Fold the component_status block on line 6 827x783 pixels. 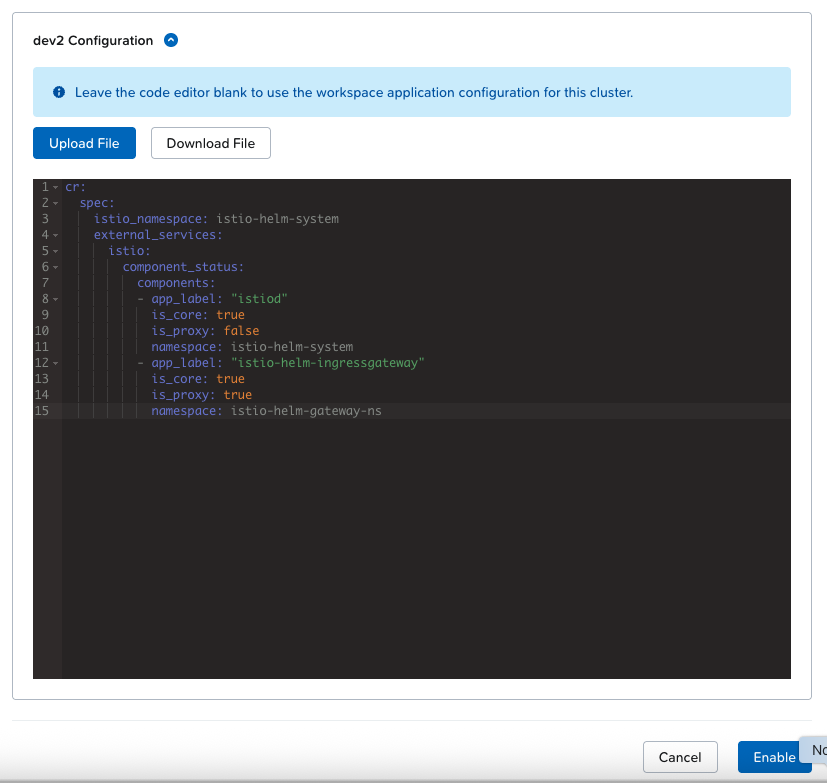[56, 267]
